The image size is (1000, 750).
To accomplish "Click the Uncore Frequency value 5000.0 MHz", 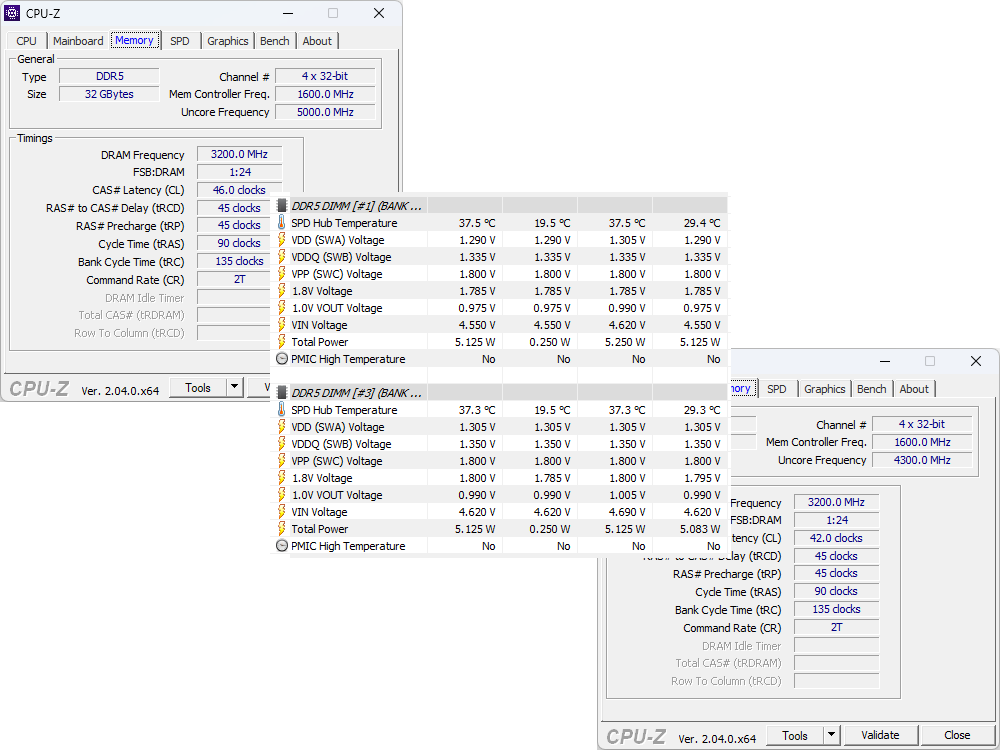I will (325, 112).
